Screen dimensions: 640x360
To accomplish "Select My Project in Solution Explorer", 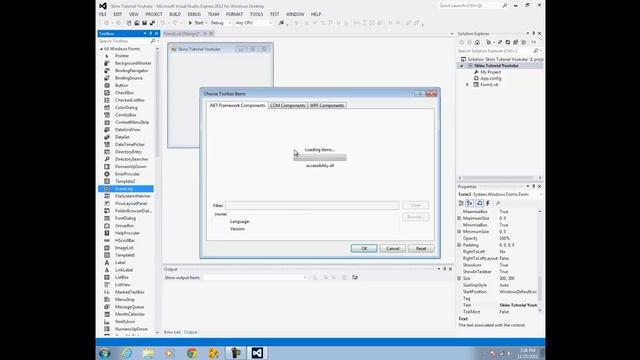I will tap(490, 72).
